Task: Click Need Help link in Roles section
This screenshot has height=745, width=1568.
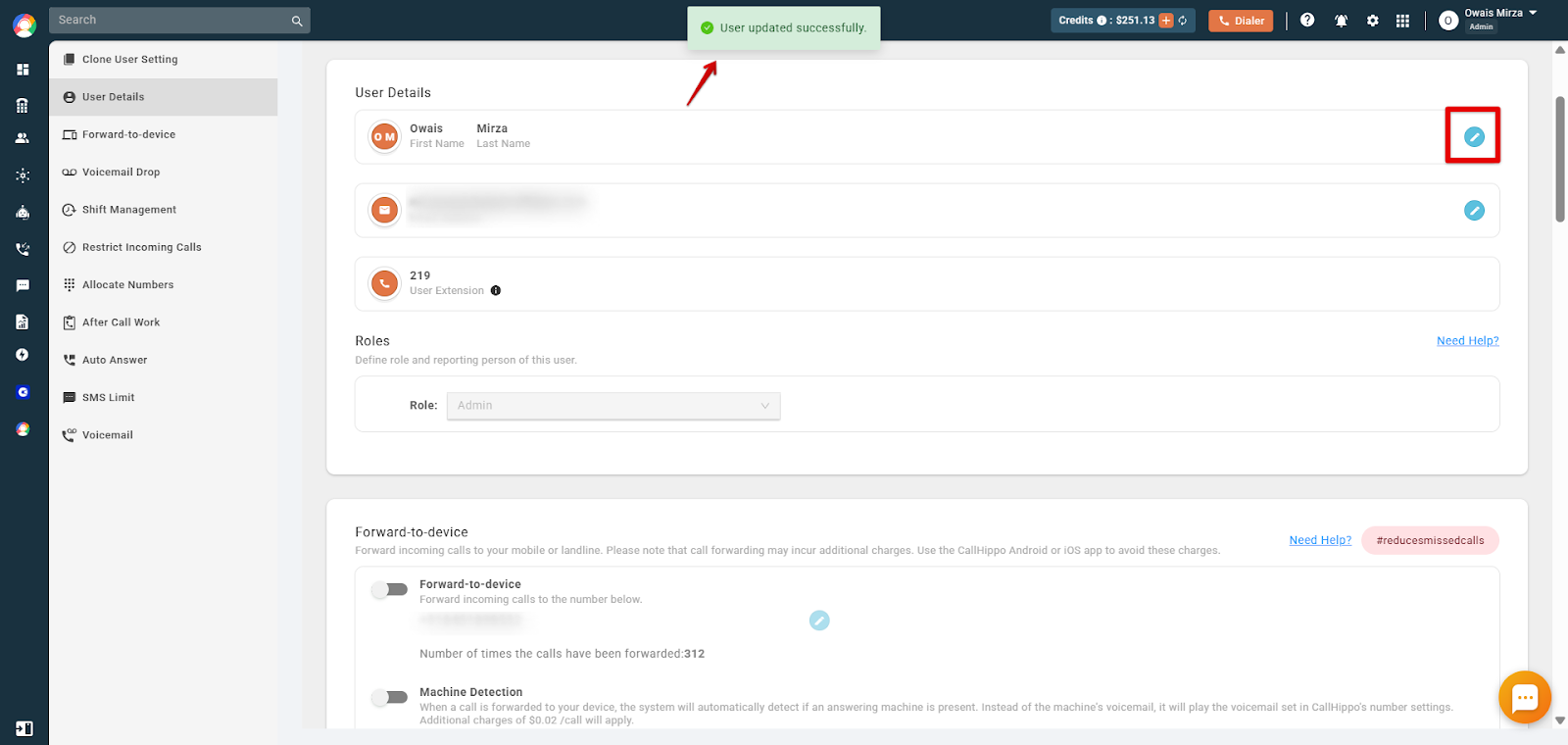Action: point(1467,341)
